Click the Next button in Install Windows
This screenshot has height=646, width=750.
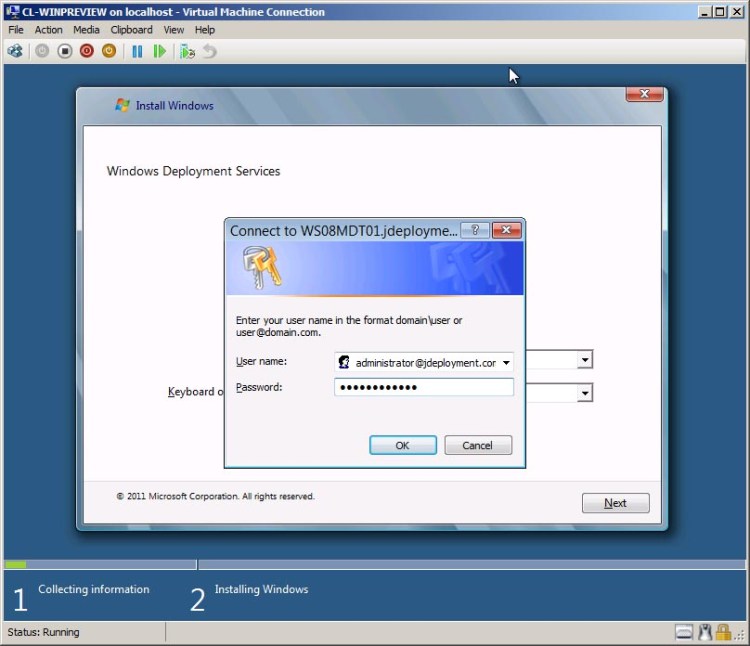[615, 503]
